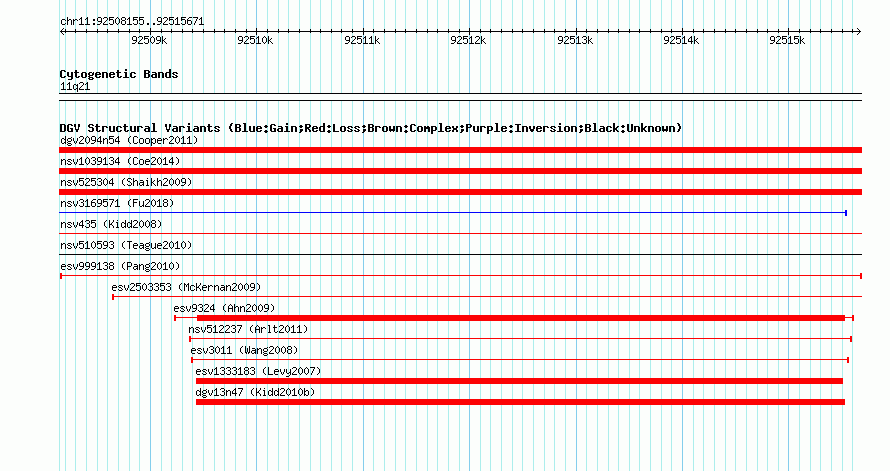The image size is (890, 471).
Task: Click the 92515k ruler position
Action: pos(787,40)
